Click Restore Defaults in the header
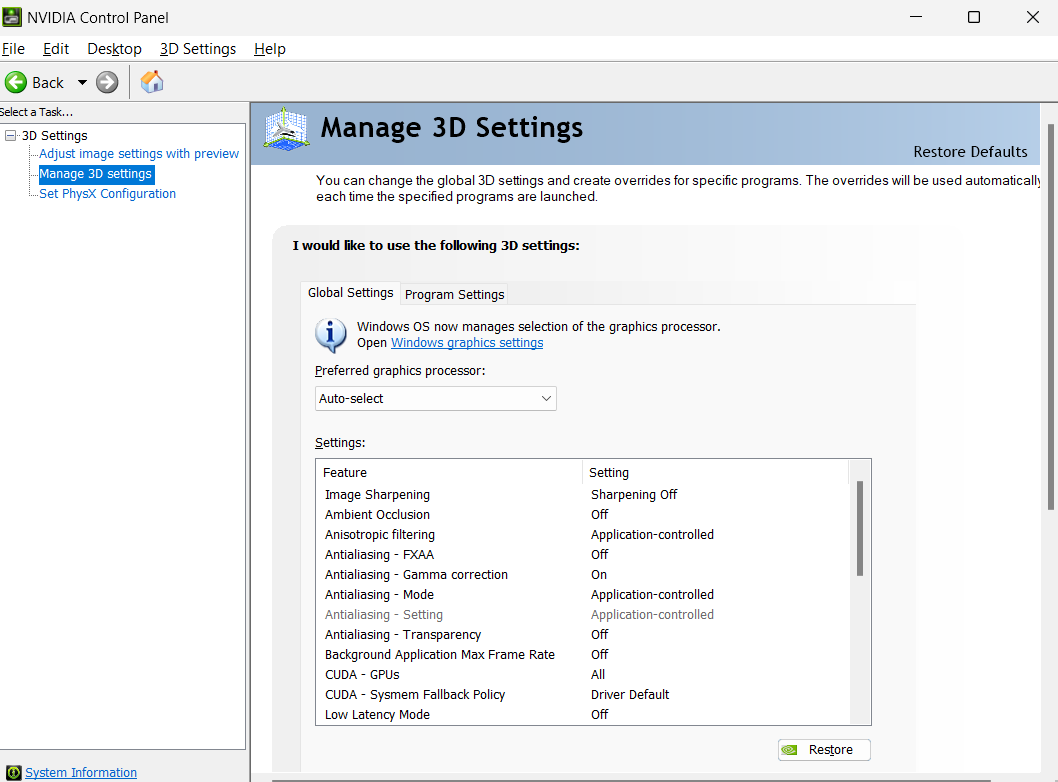1058x782 pixels. (970, 152)
